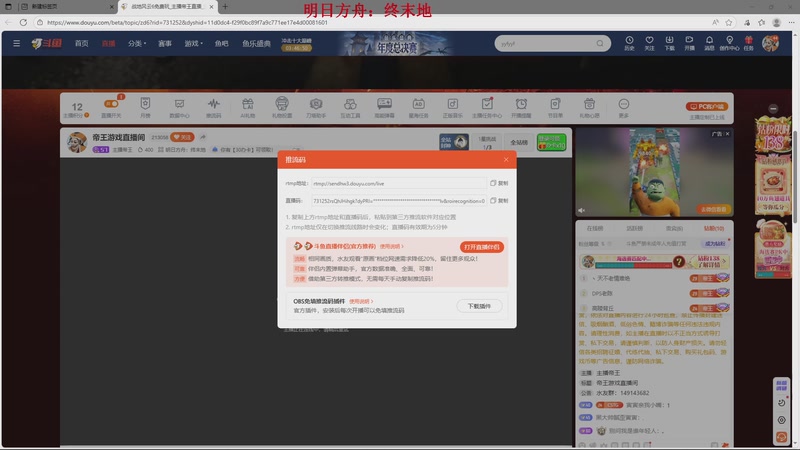Click the search magnifier icon
Viewport: 800px width, 450px height.
click(600, 43)
